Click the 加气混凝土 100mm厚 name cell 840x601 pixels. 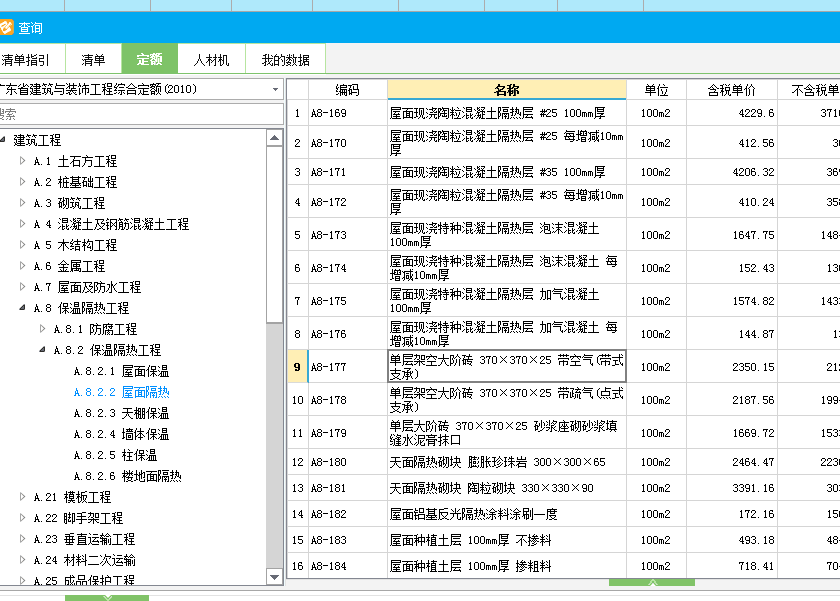click(506, 301)
